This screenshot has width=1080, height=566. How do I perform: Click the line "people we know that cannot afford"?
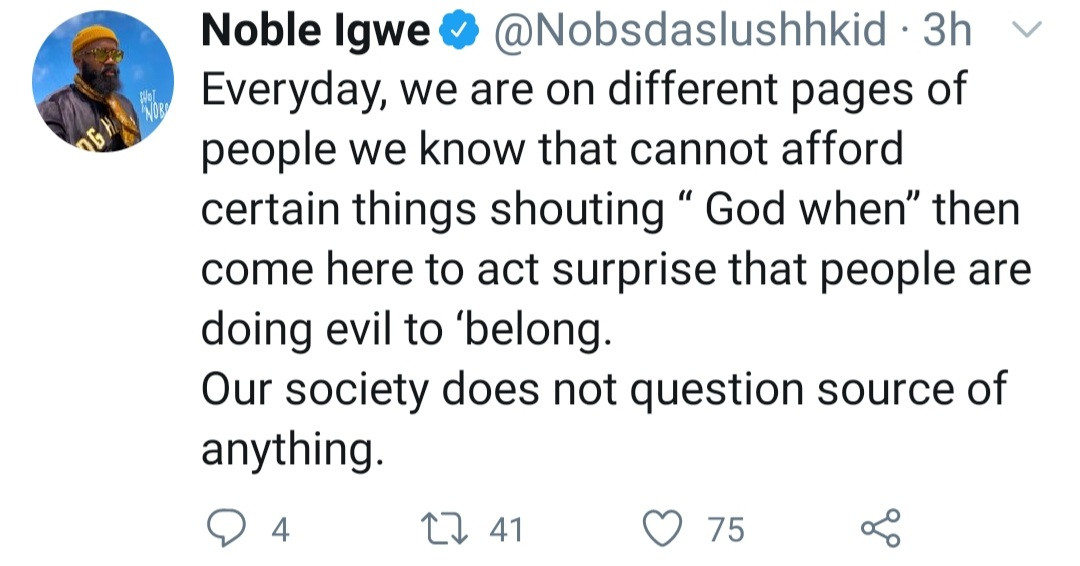pos(552,150)
